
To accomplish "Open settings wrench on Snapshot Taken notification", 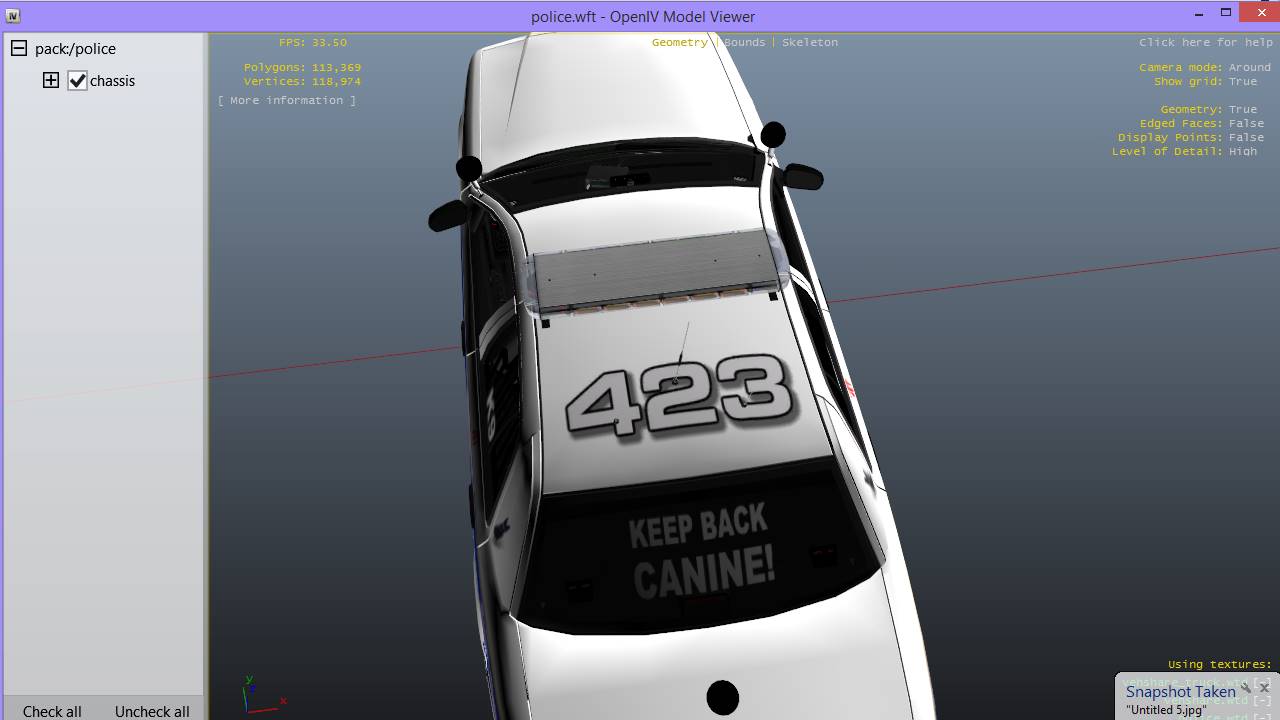I will (1246, 688).
